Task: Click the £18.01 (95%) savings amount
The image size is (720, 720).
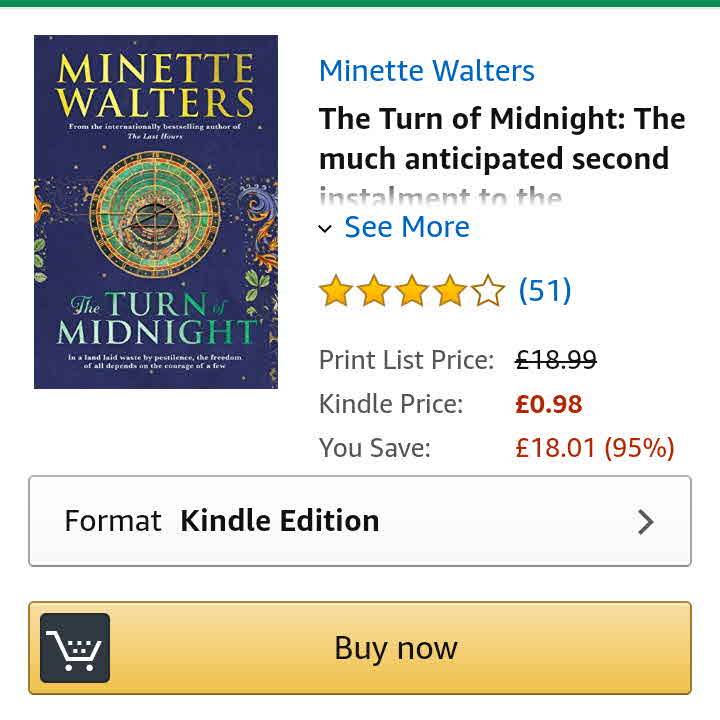Action: 594,448
